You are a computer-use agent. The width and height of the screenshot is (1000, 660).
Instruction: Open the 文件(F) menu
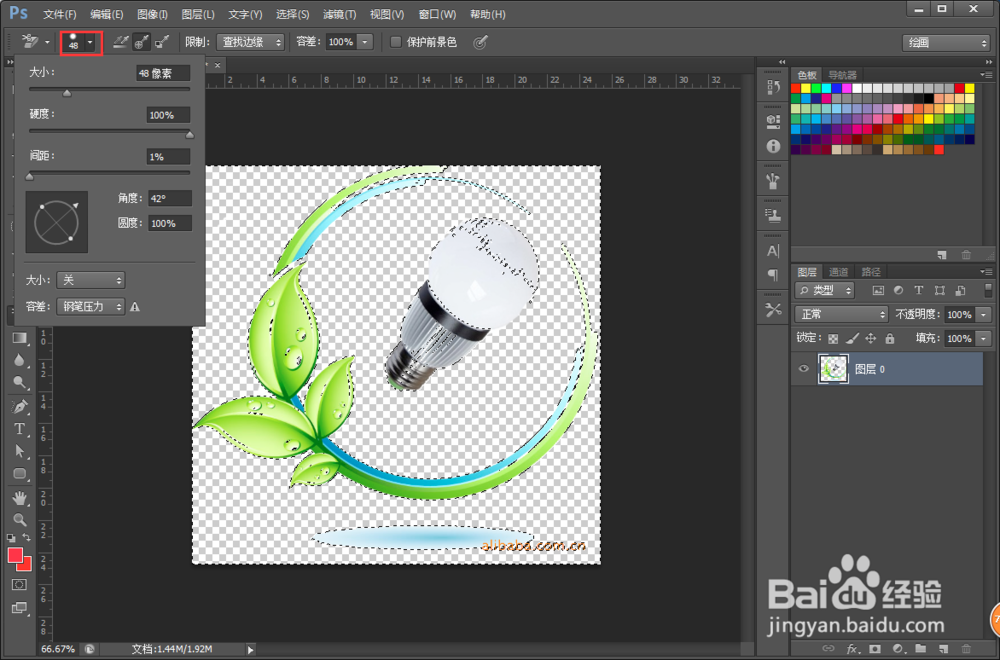click(59, 14)
